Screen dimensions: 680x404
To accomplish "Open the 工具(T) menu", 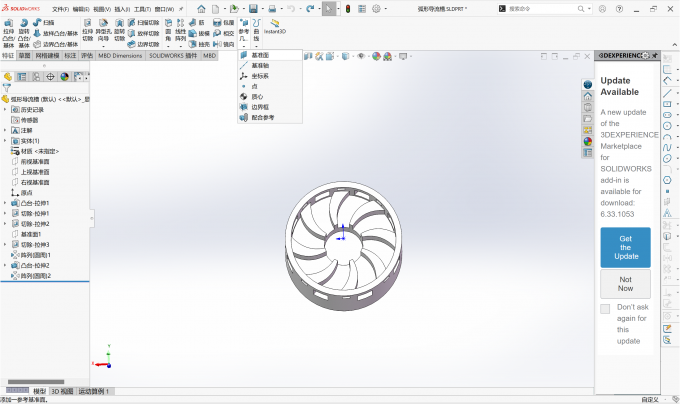I will point(142,9).
